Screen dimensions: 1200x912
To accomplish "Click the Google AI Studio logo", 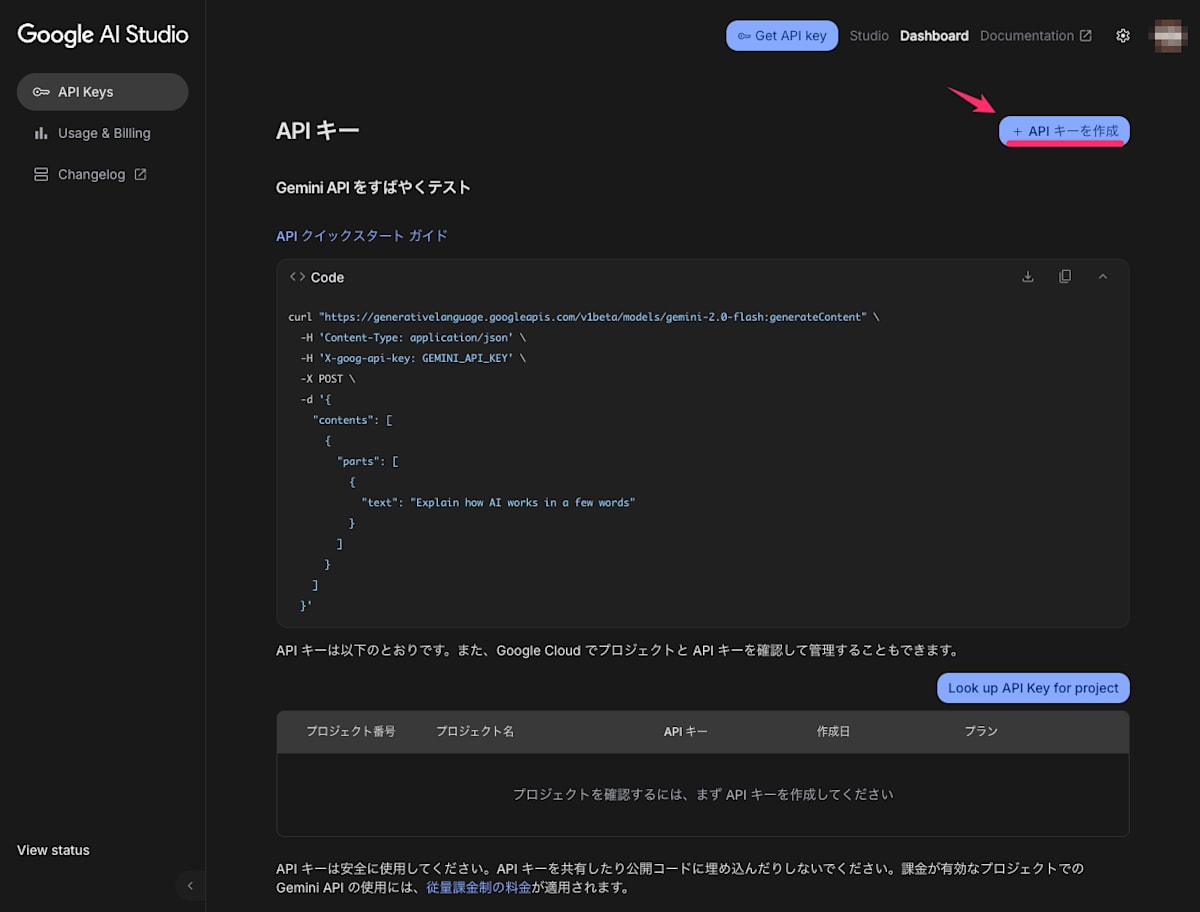I will [x=103, y=34].
